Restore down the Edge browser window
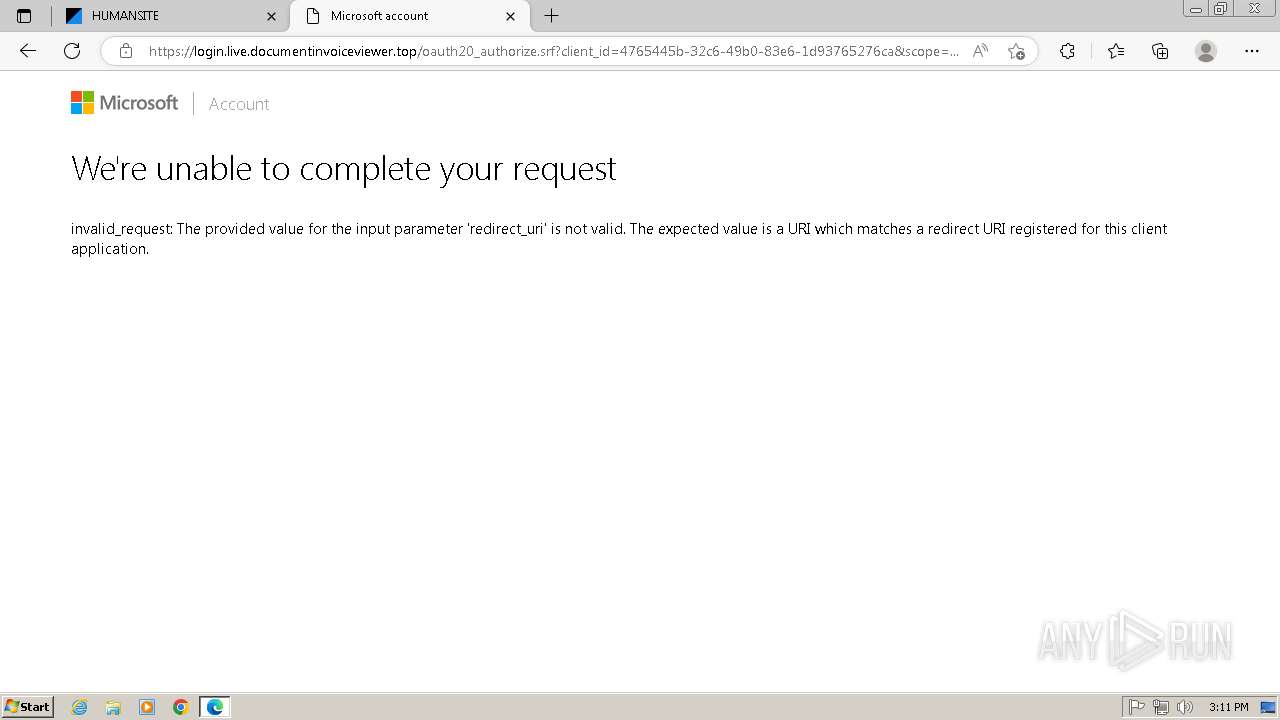The height and width of the screenshot is (720, 1280). 1220,8
